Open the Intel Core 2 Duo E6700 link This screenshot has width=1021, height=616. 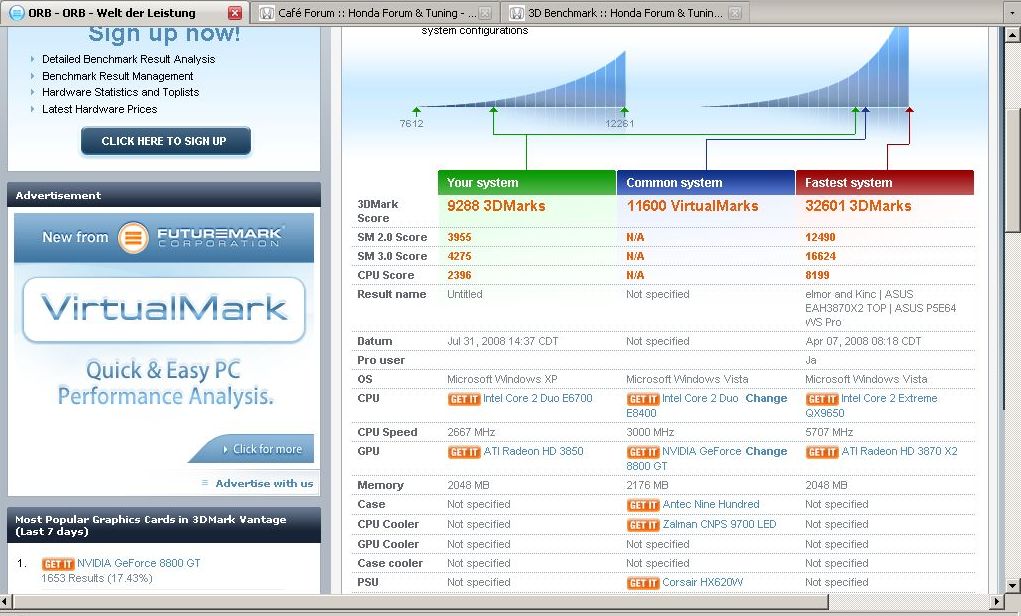pyautogui.click(x=538, y=399)
